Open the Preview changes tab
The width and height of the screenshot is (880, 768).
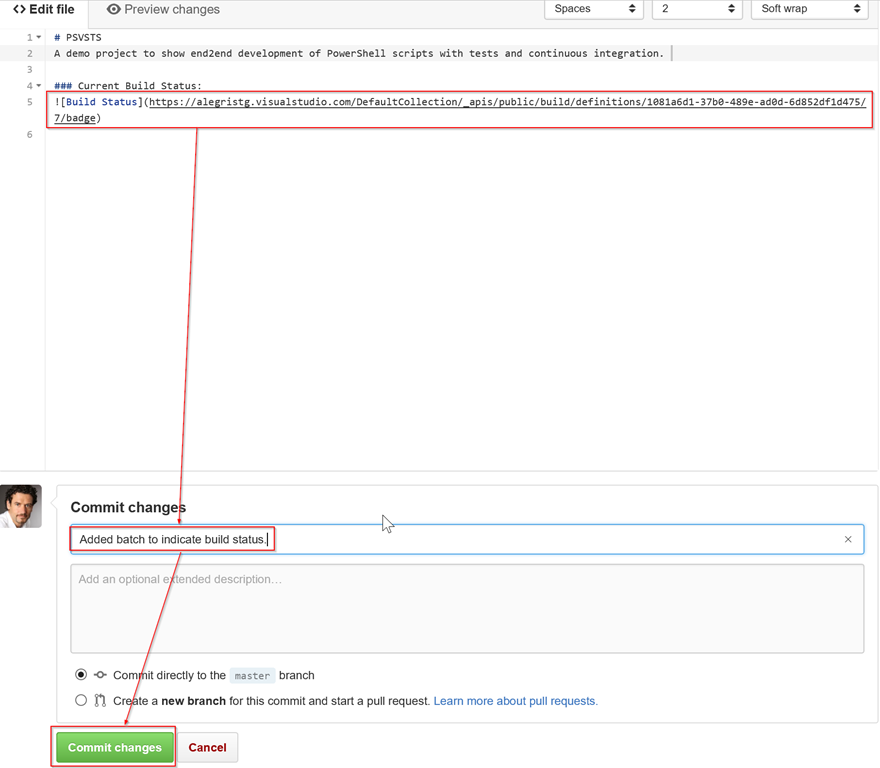click(163, 10)
